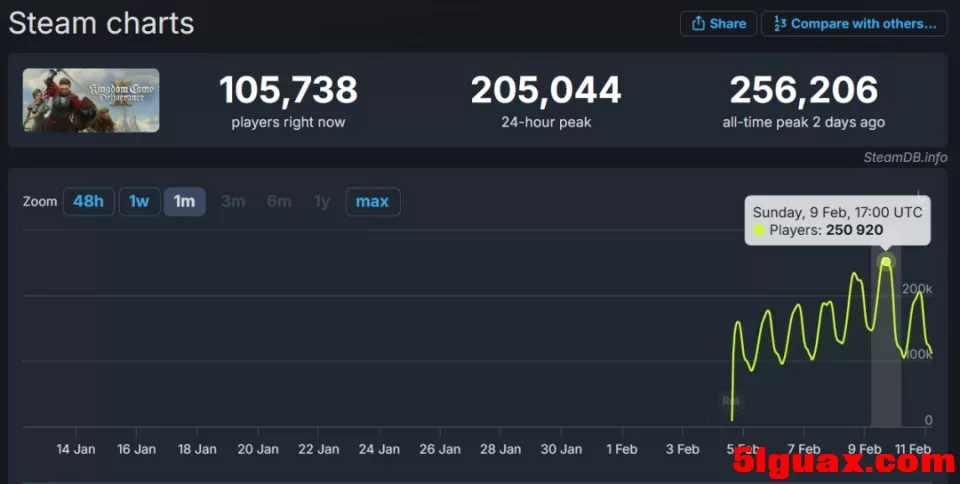Screen dimensions: 960x484
Task: Select the 6m zoom range
Action: [x=279, y=201]
